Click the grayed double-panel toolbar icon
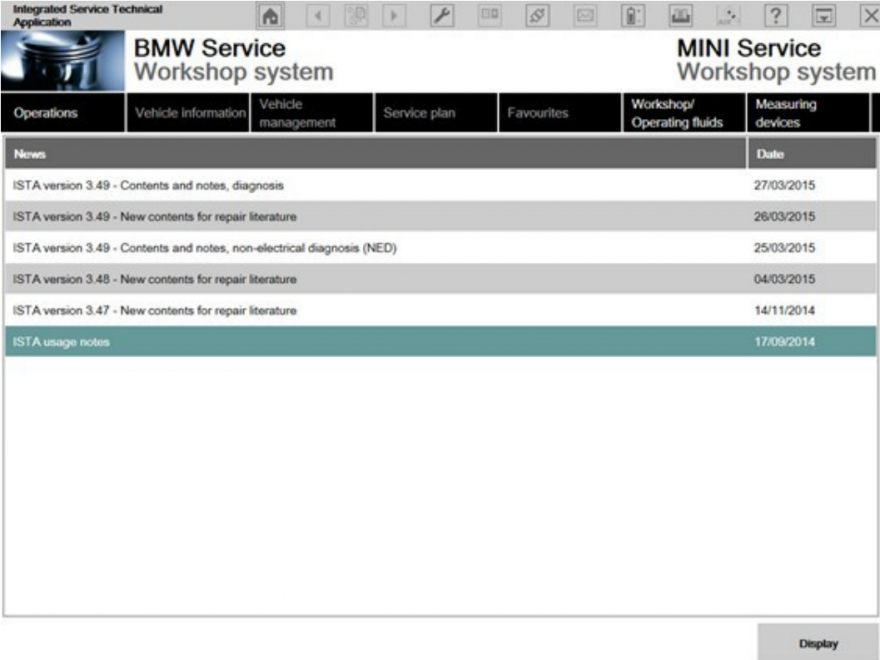This screenshot has width=880, height=660. pyautogui.click(x=489, y=16)
